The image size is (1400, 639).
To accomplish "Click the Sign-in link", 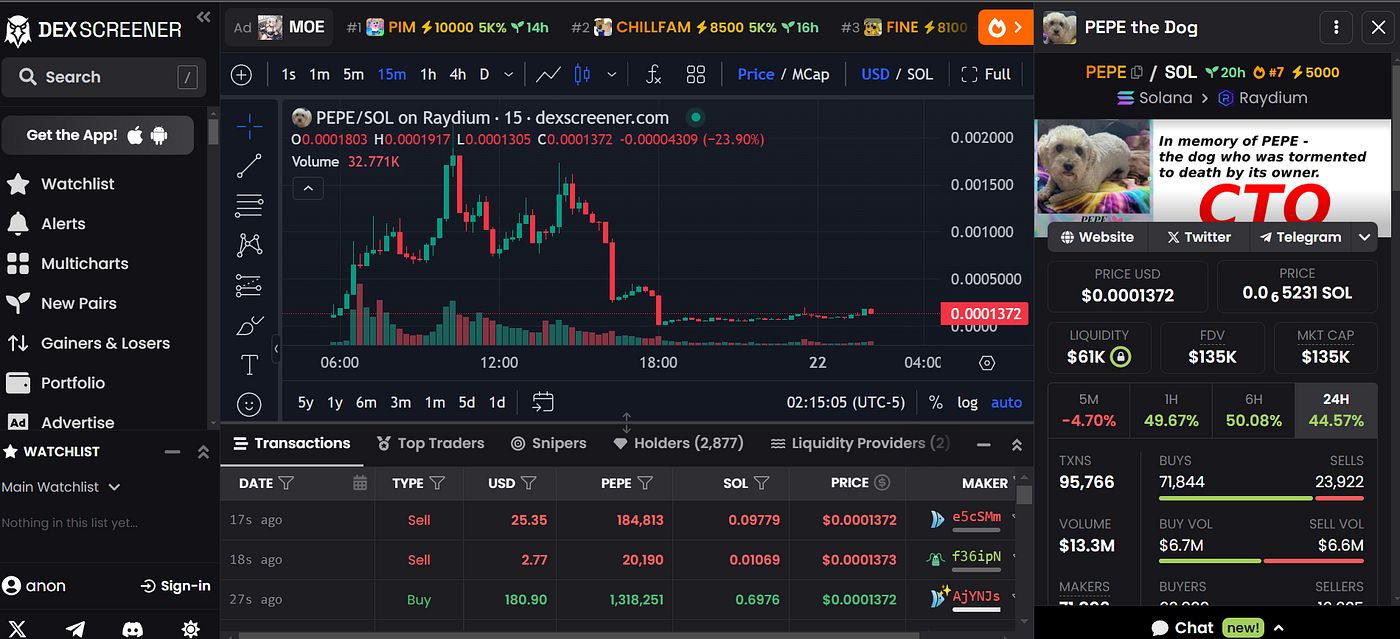I will click(x=175, y=586).
